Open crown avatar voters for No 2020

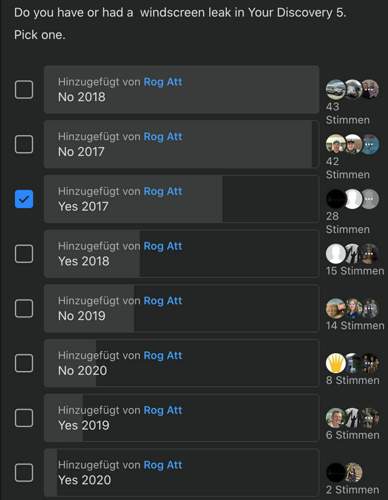(336, 363)
